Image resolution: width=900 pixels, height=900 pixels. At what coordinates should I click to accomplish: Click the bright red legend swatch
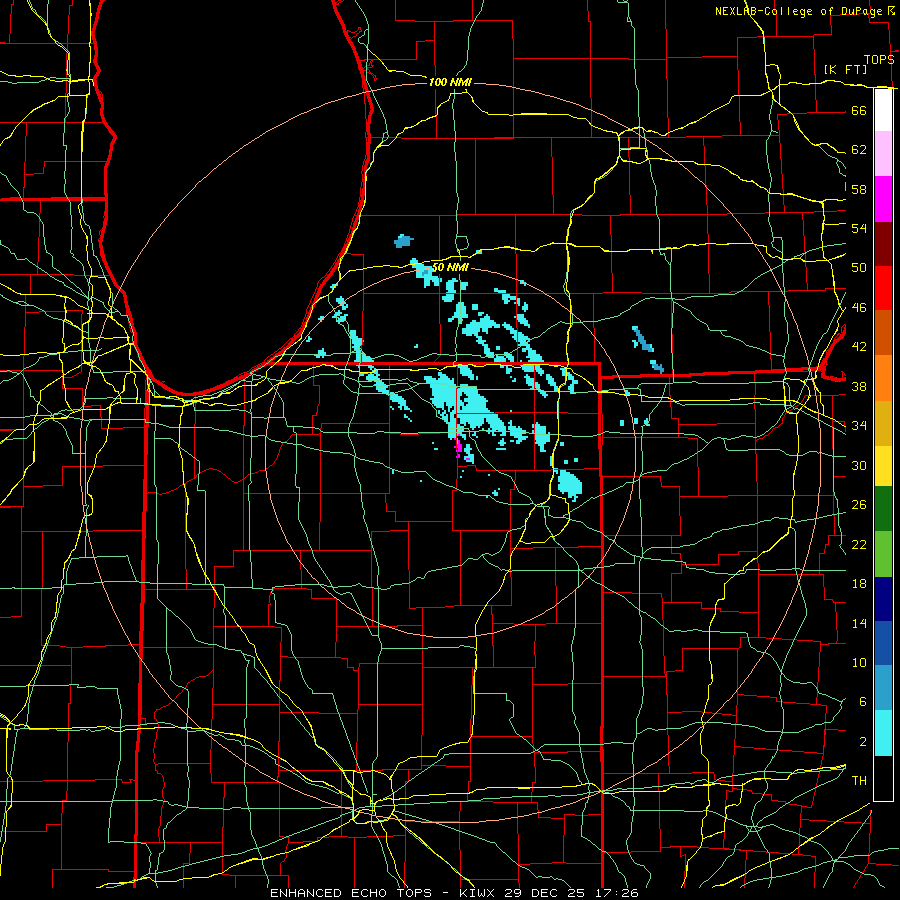tap(883, 288)
